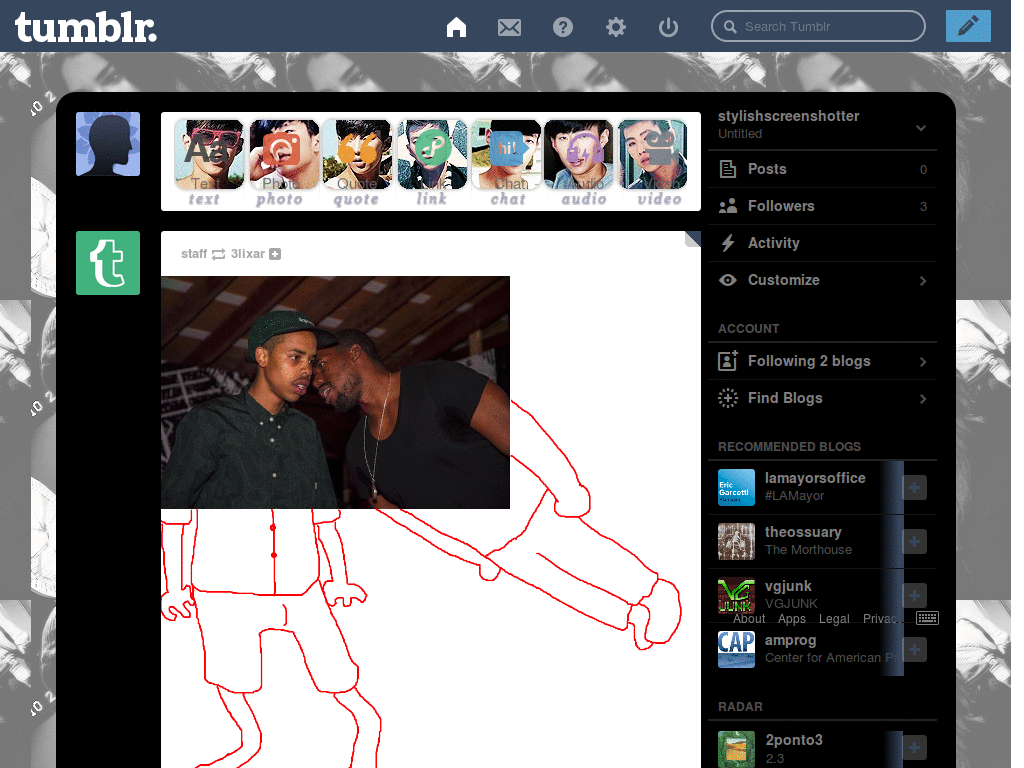This screenshot has height=768, width=1024.
Task: Open the Apps footer link
Action: tap(792, 618)
